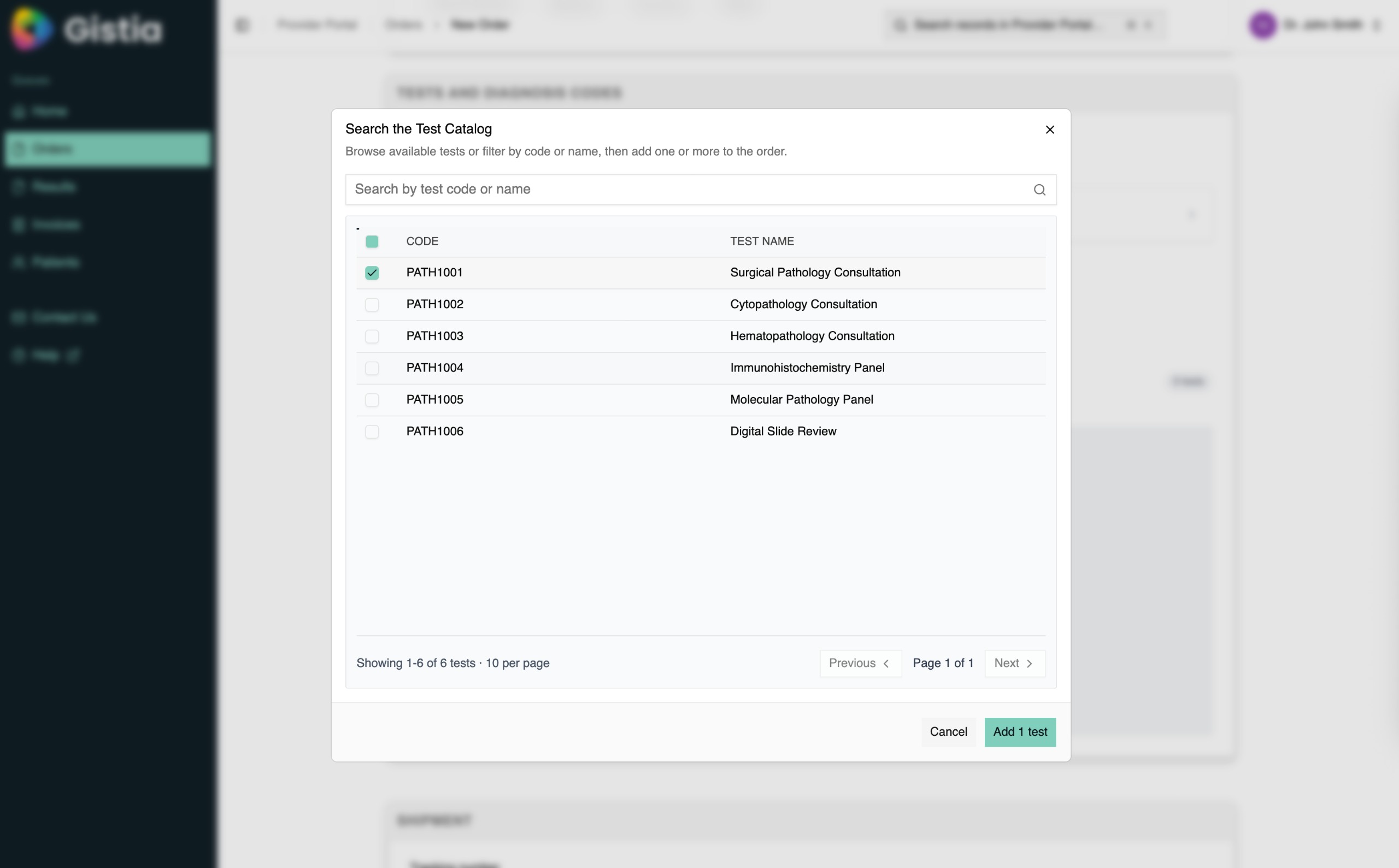1399x868 pixels.
Task: Click the PATH1002 code cell
Action: click(x=435, y=304)
